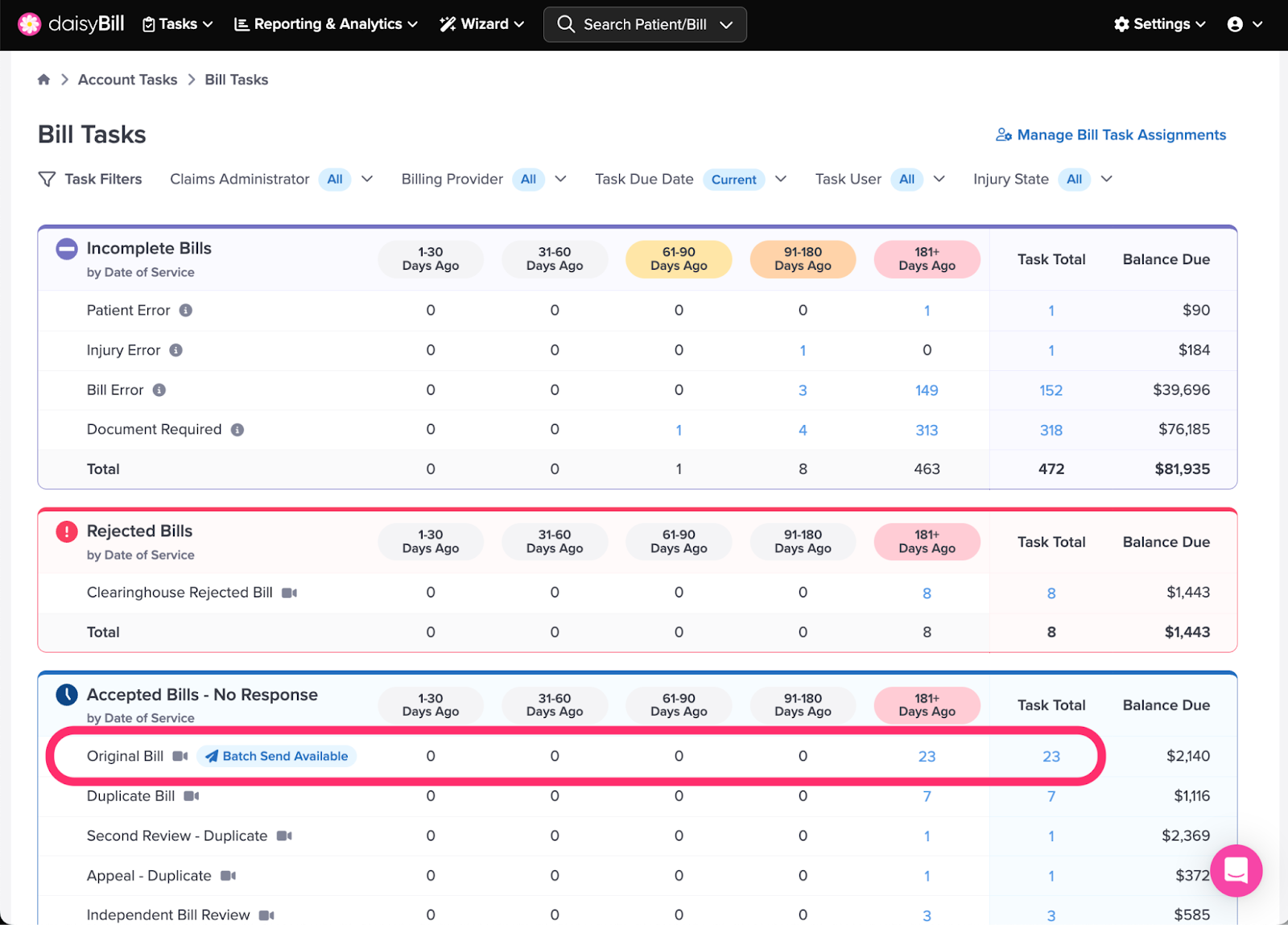Expand the Billing Provider filter dropdown
Image resolution: width=1288 pixels, height=925 pixels.
click(x=560, y=179)
